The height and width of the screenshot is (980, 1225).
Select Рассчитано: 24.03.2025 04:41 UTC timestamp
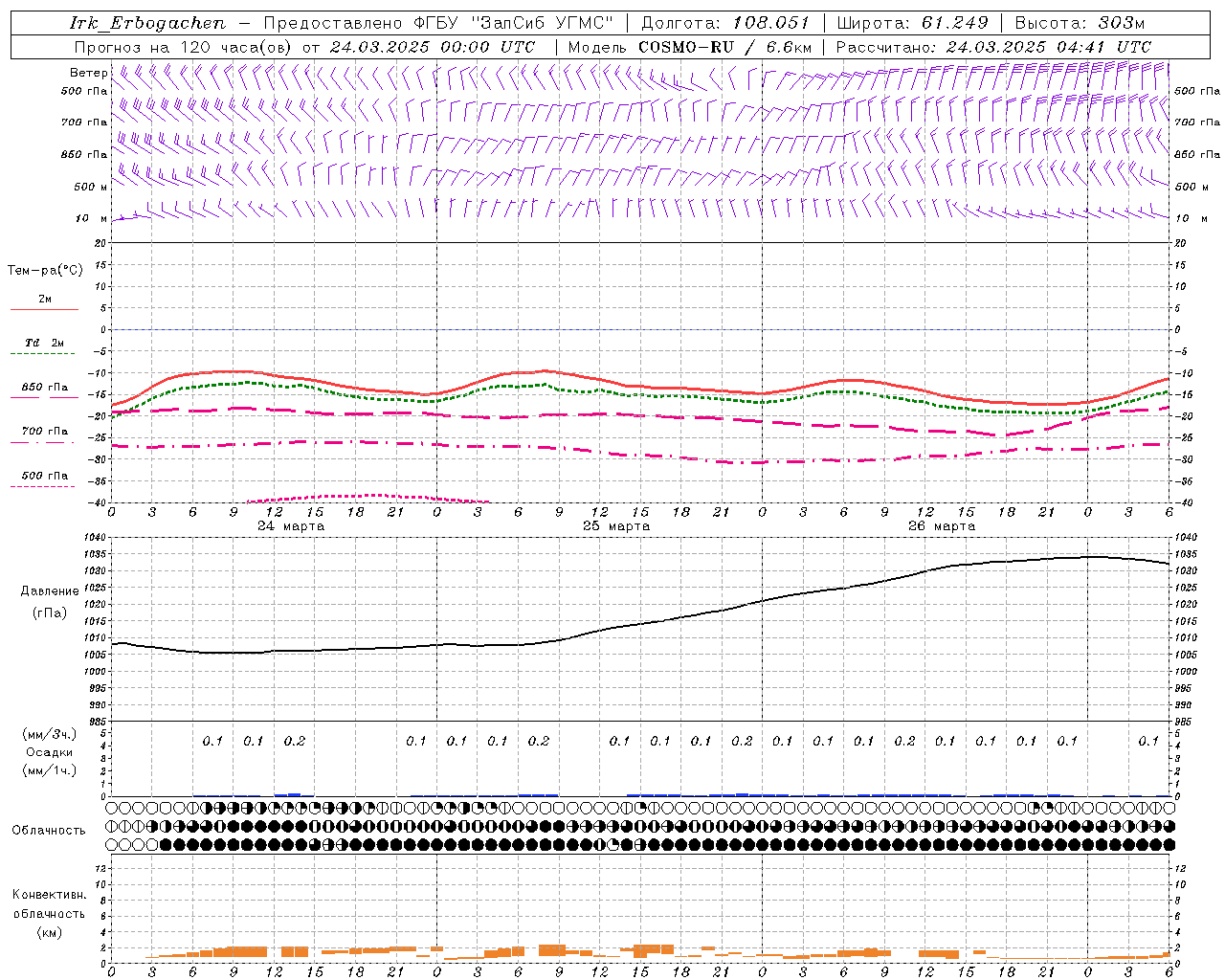coord(993,47)
